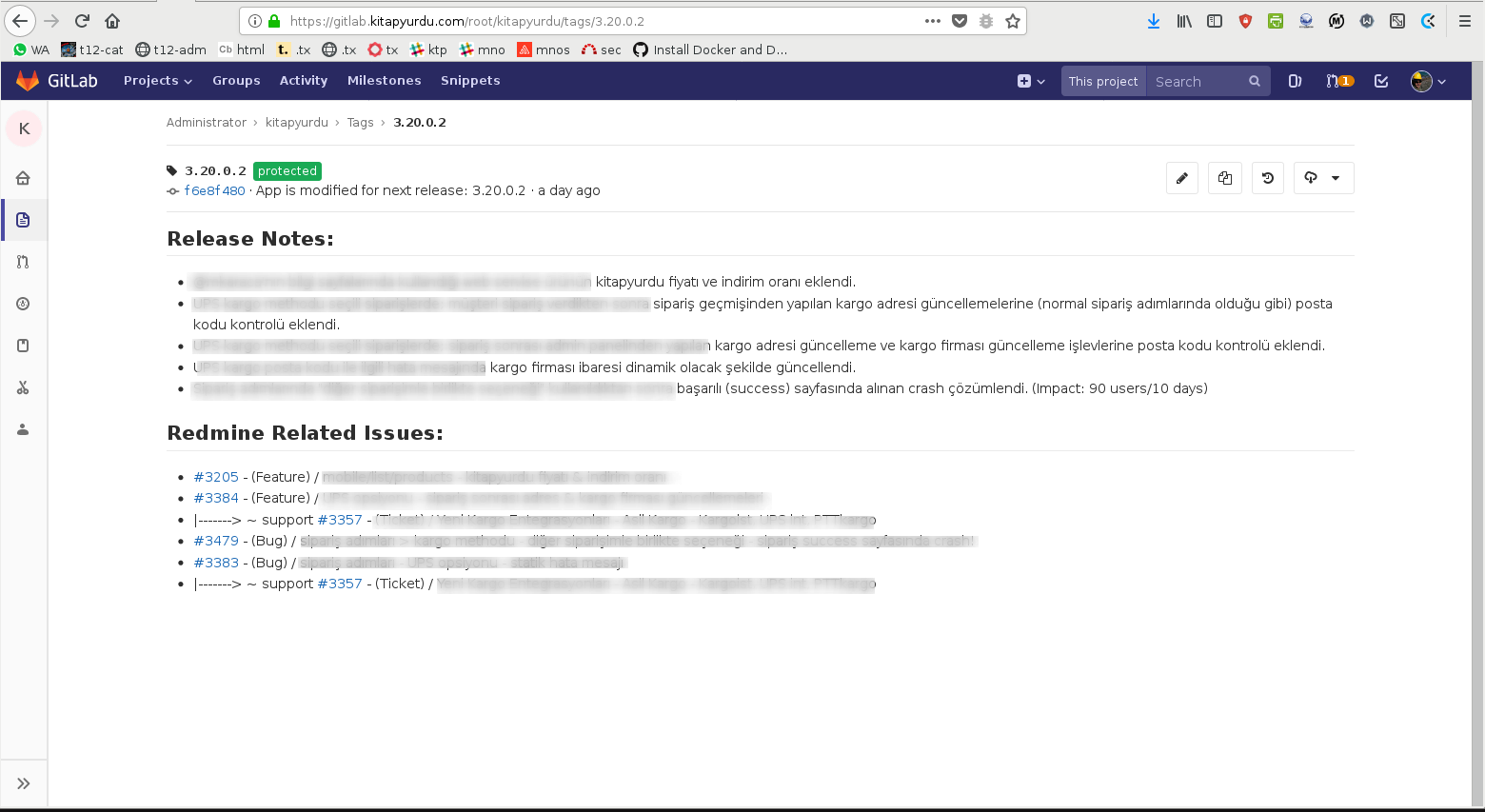Open the CI/CD pipelines icon in sidebar
Screen dimensions: 1485x812
(x=23, y=304)
